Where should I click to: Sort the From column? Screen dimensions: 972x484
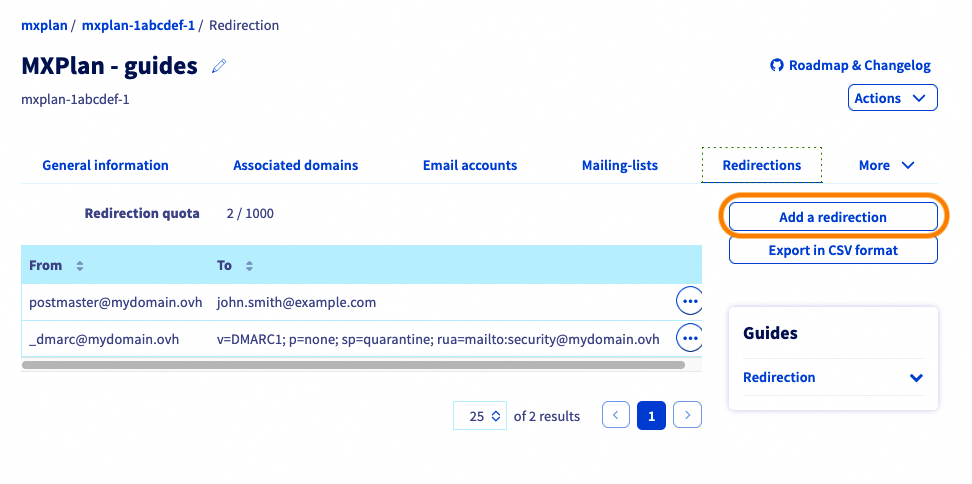tap(80, 266)
